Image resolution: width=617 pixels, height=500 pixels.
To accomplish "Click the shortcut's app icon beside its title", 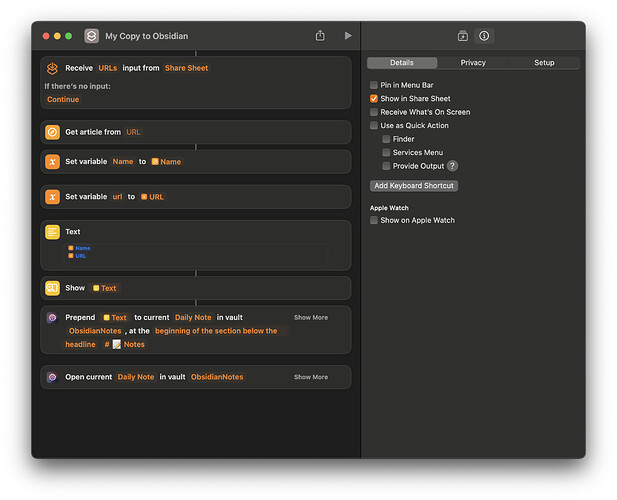I will [x=92, y=36].
